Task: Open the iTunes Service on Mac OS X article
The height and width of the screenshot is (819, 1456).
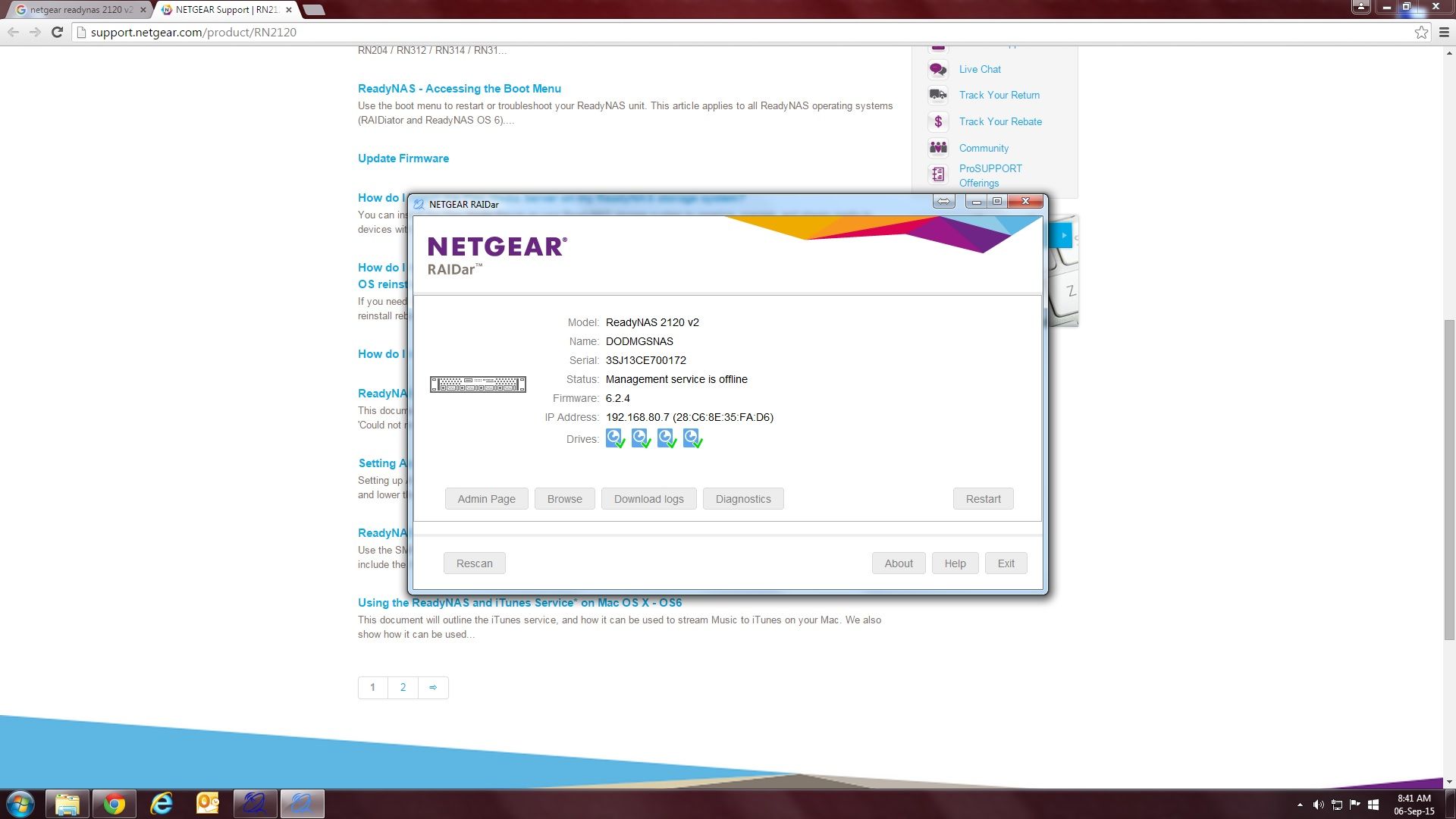Action: point(520,603)
